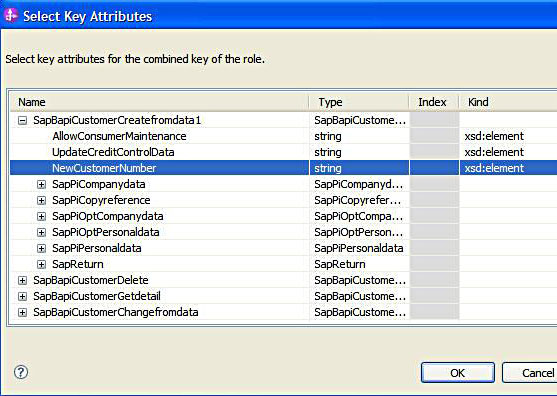Expand the SapPiCompanydata node
The image size is (557, 396).
[42, 185]
